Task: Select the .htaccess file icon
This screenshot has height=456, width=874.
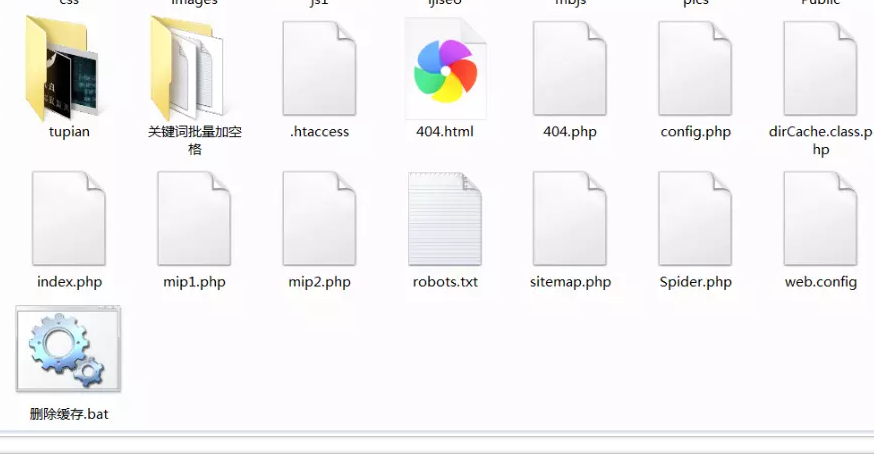Action: pos(319,68)
